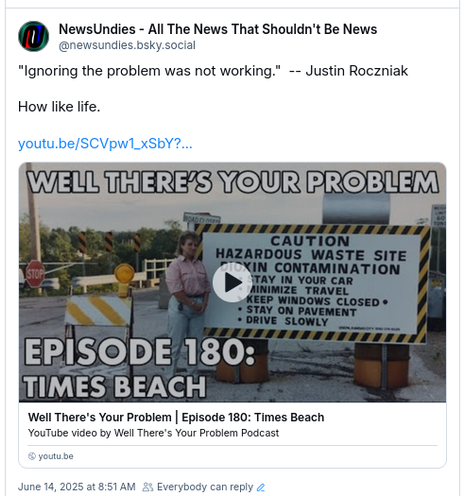Click YouTube video by Well There's Your Problem Podcast

point(153,433)
